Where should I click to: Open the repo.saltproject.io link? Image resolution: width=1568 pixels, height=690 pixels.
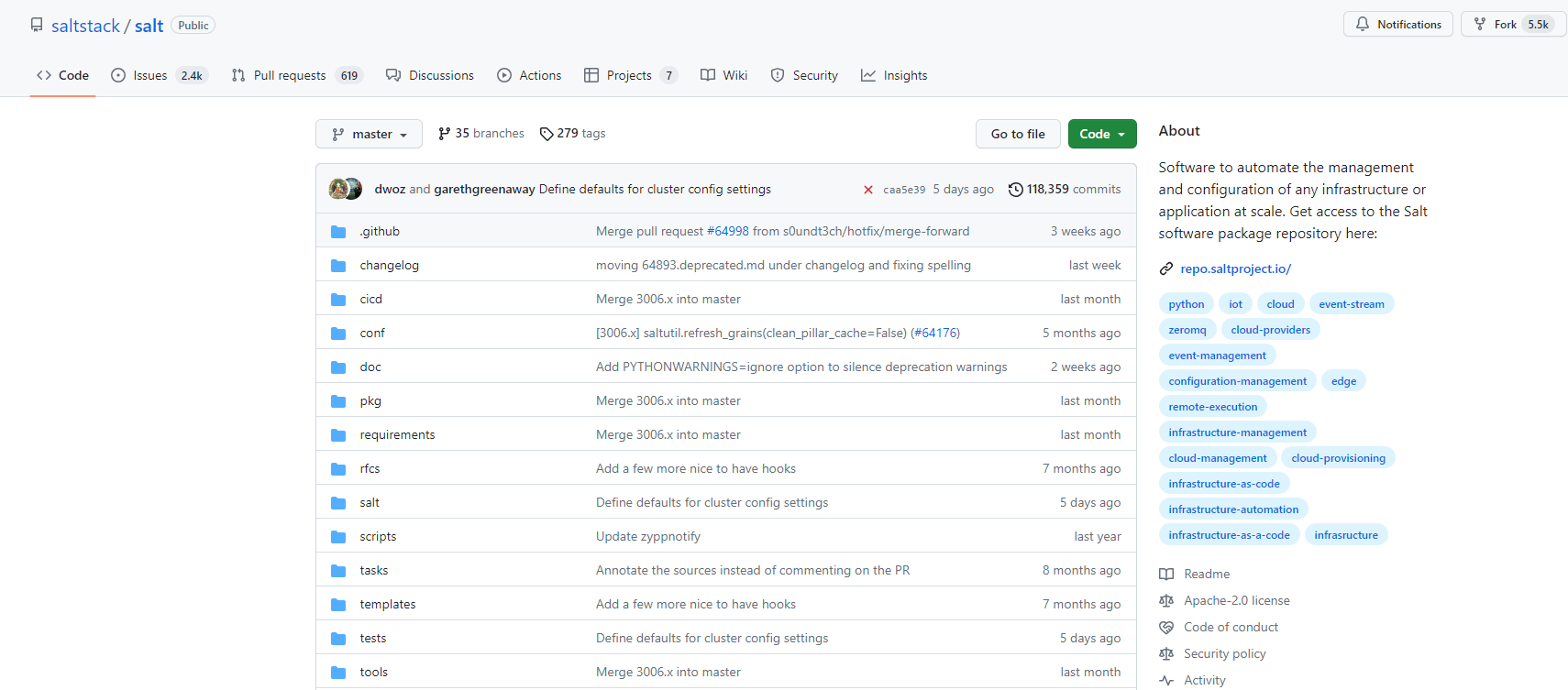pos(1235,268)
